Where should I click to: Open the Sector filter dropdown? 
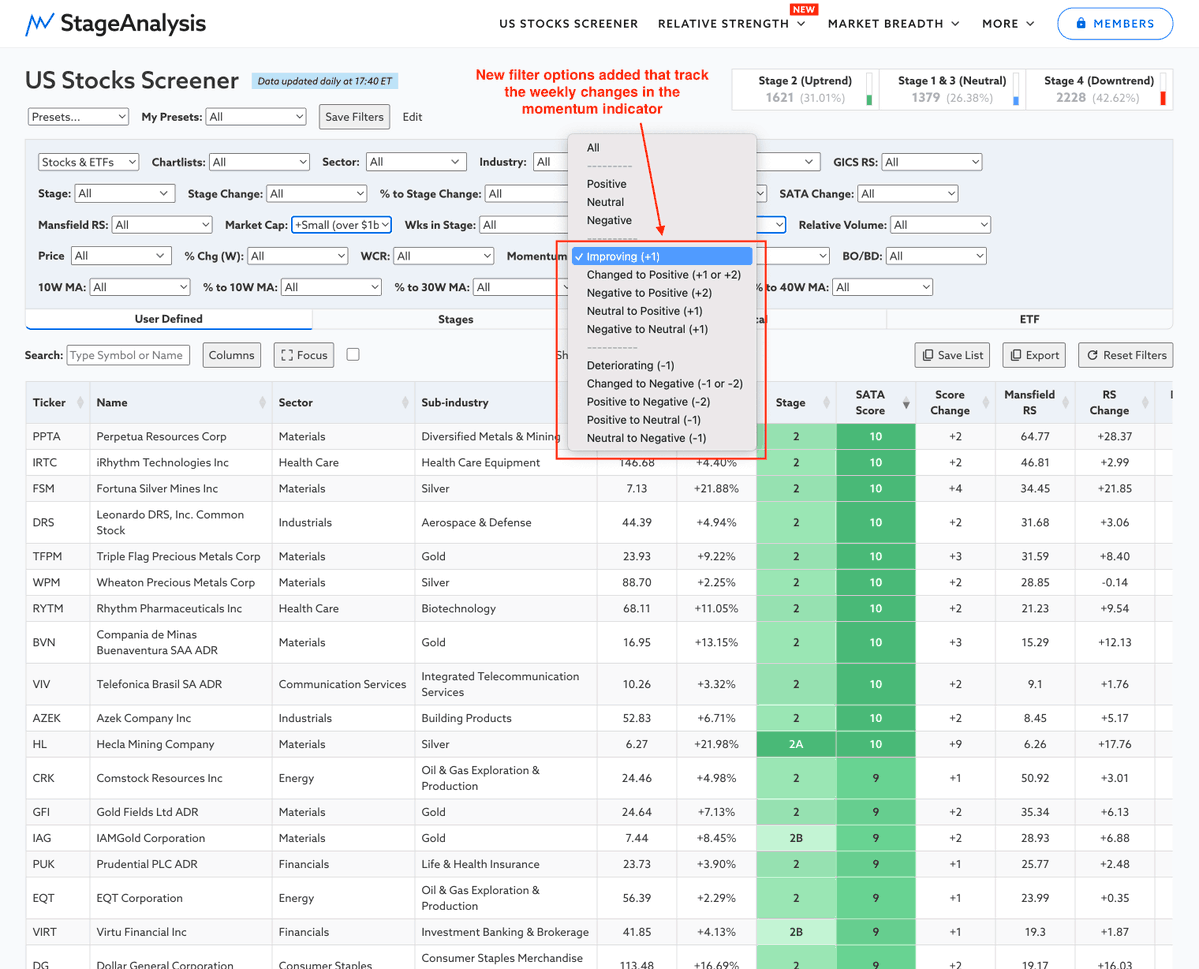click(416, 162)
